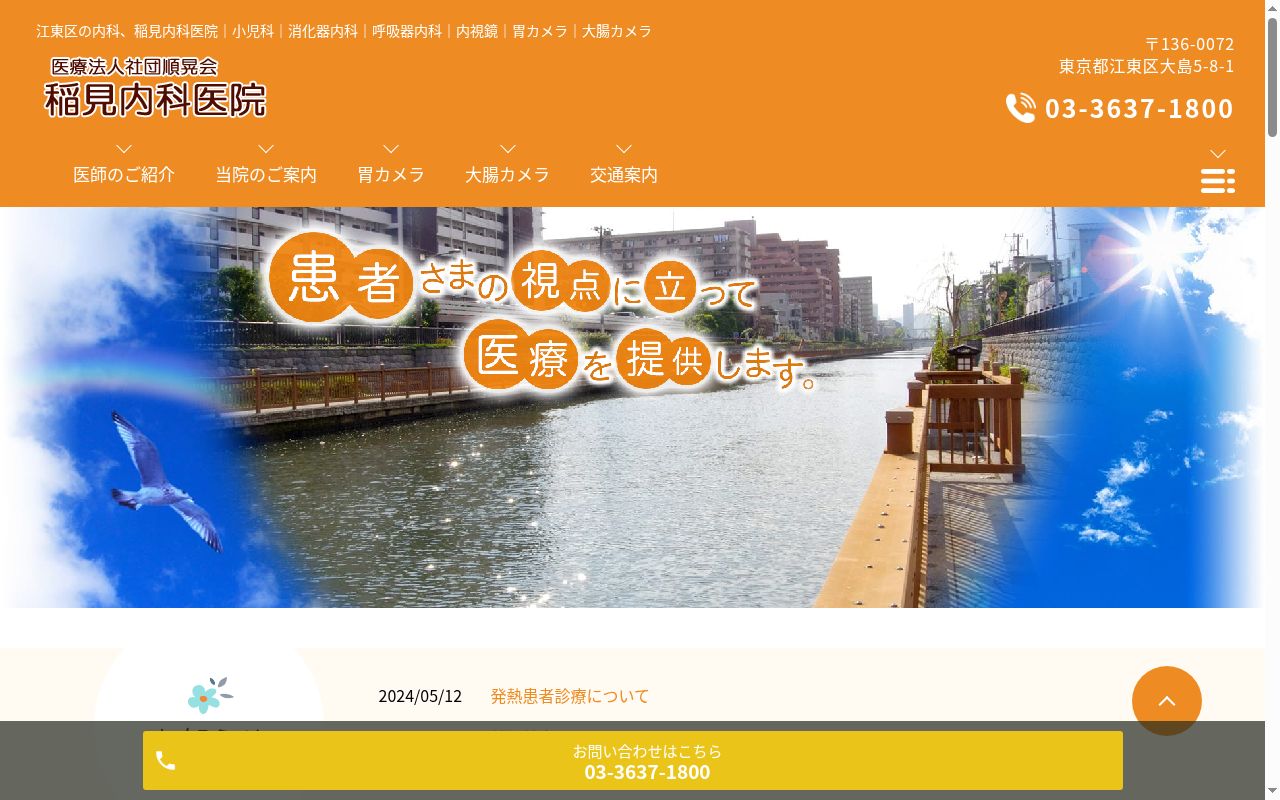
Task: Go to the 胃カメラ menu item
Action: 391,174
